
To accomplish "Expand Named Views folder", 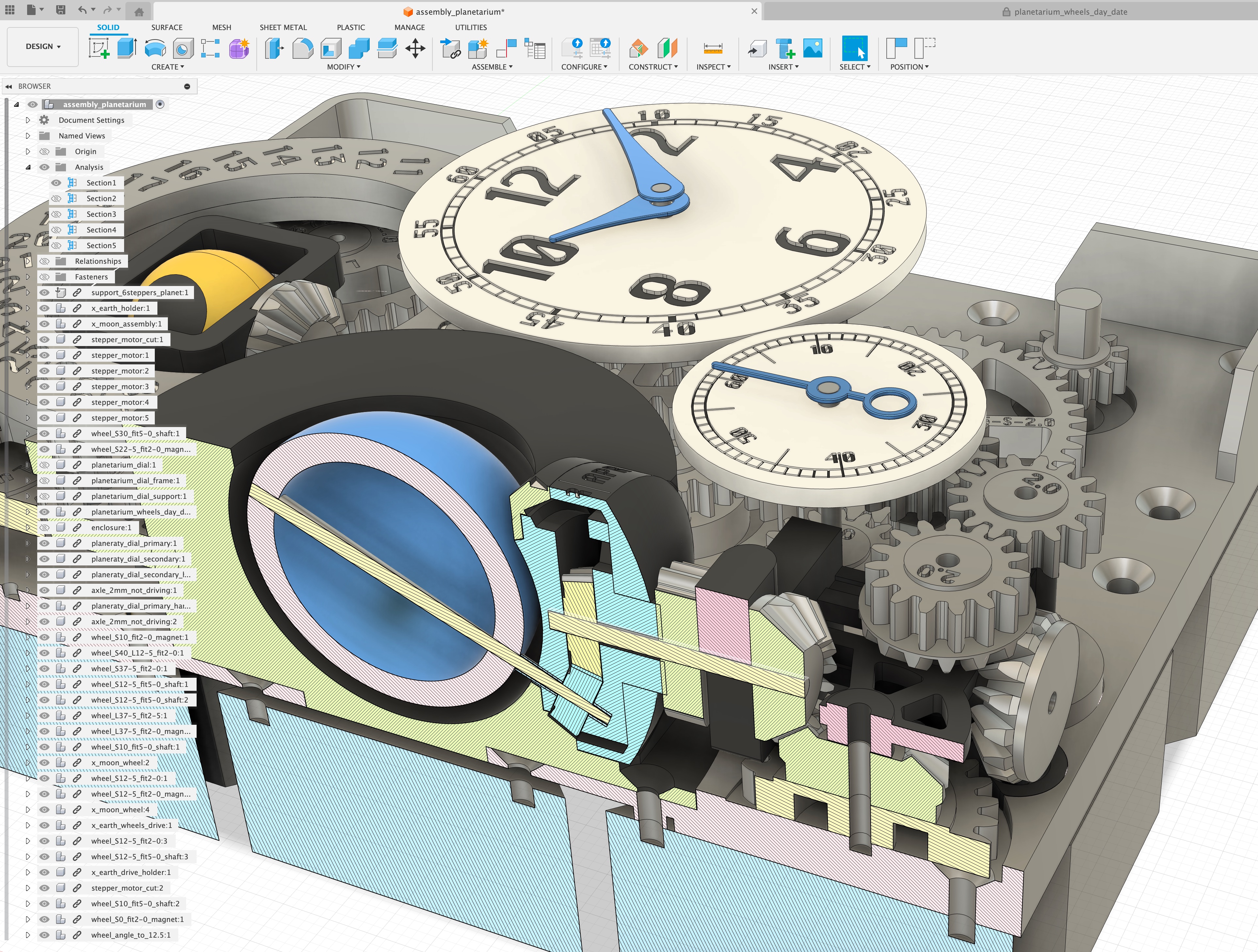I will 27,136.
